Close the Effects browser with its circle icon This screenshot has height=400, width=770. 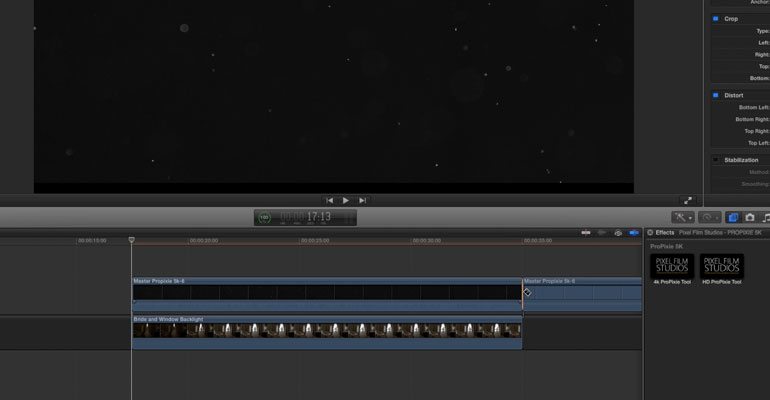pyautogui.click(x=650, y=233)
